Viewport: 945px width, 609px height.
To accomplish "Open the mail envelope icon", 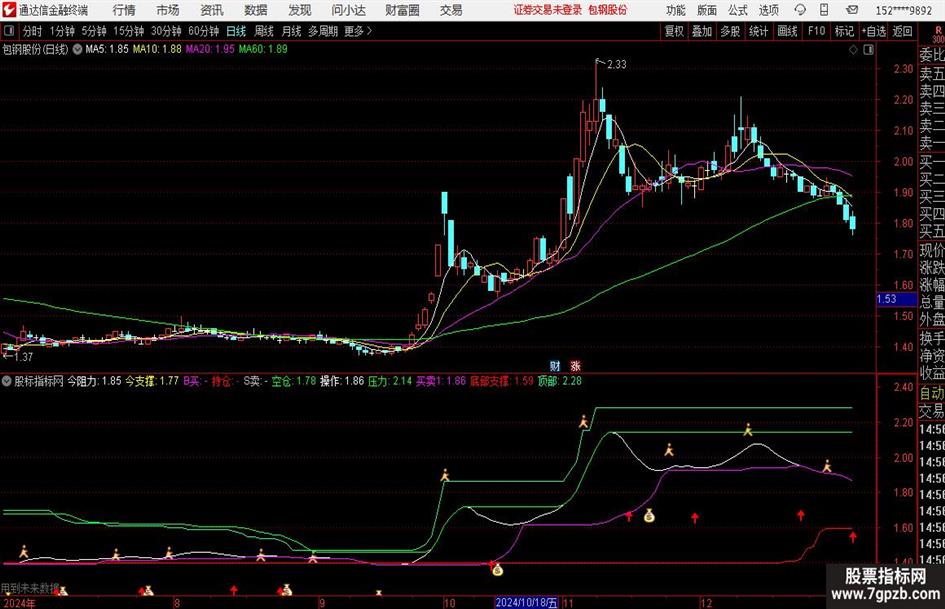I will [852, 10].
